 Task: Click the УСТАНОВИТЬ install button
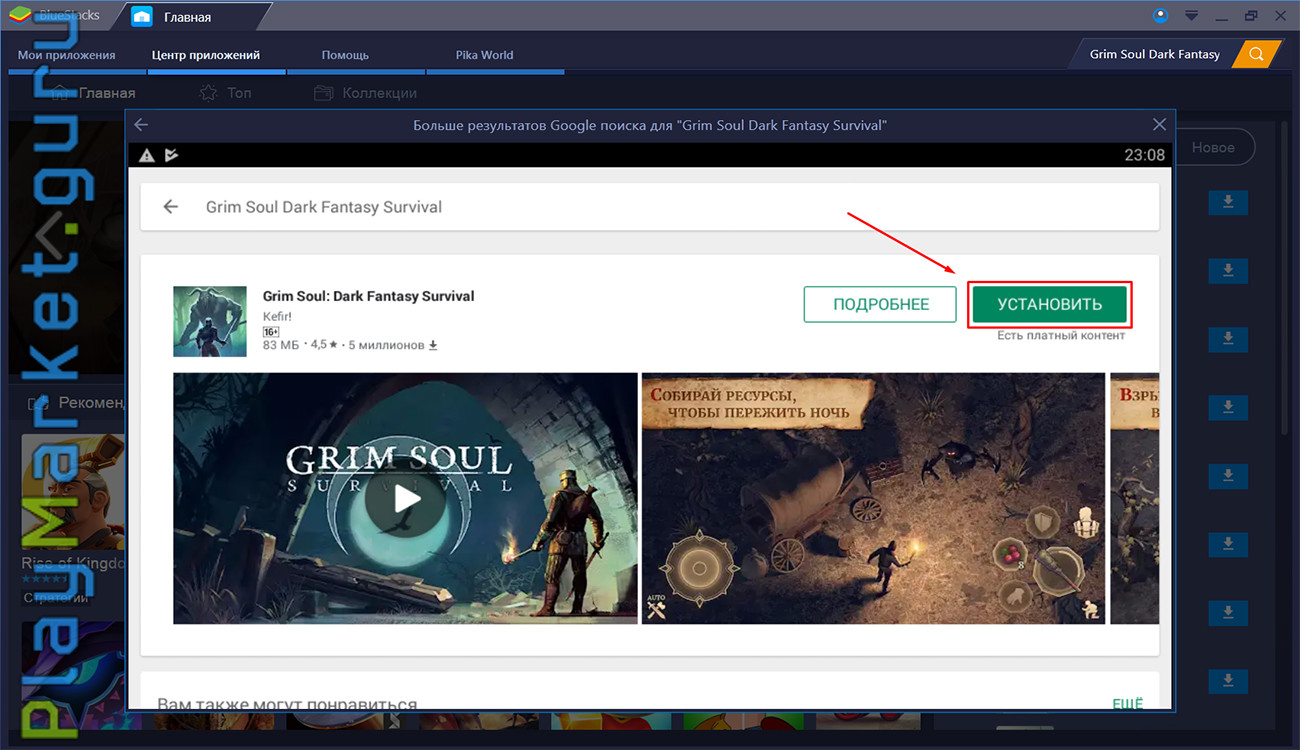click(1050, 305)
